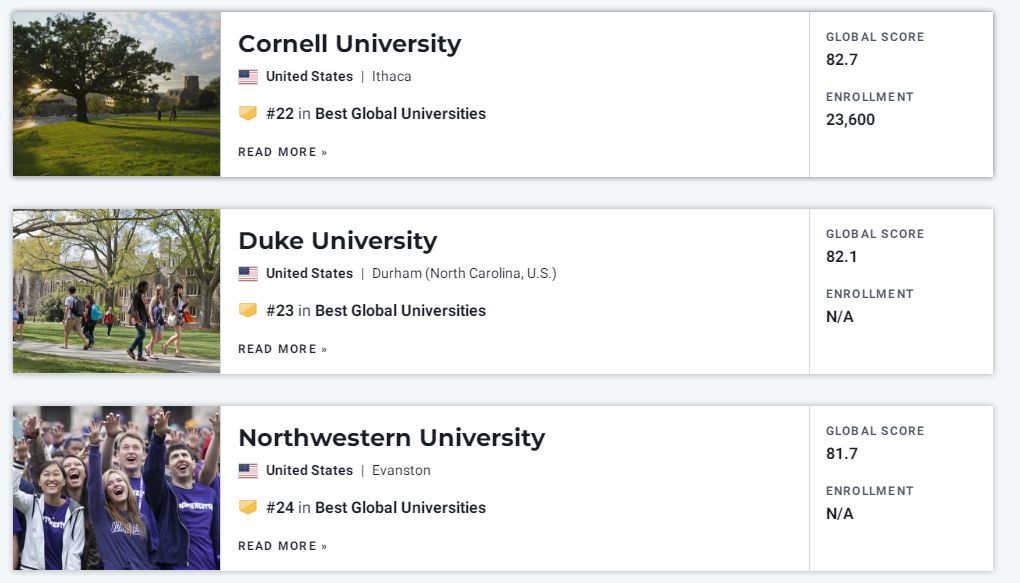This screenshot has height=583, width=1020.
Task: Click Cornell's global score 82.7
Action: (x=842, y=60)
